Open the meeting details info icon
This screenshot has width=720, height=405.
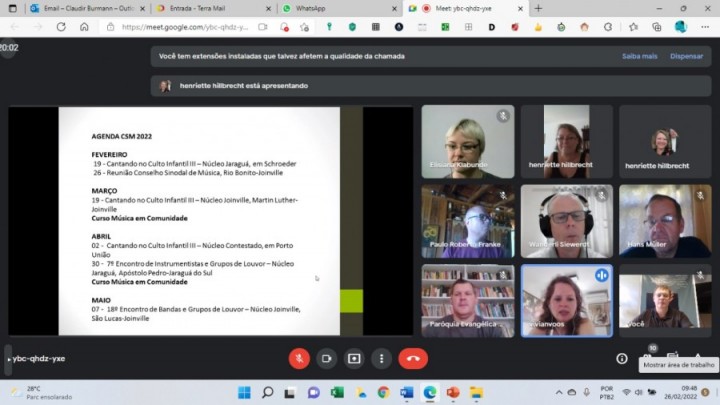622,359
